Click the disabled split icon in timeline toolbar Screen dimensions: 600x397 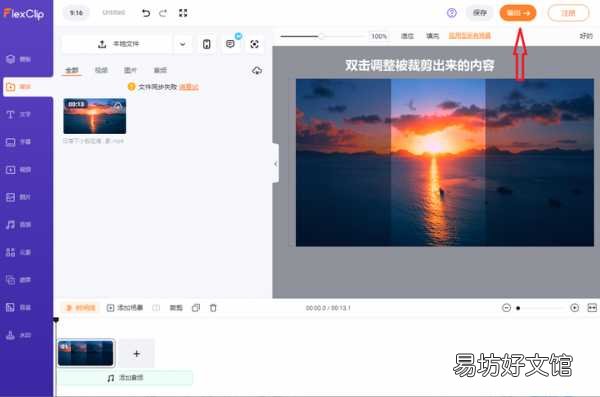[156, 308]
